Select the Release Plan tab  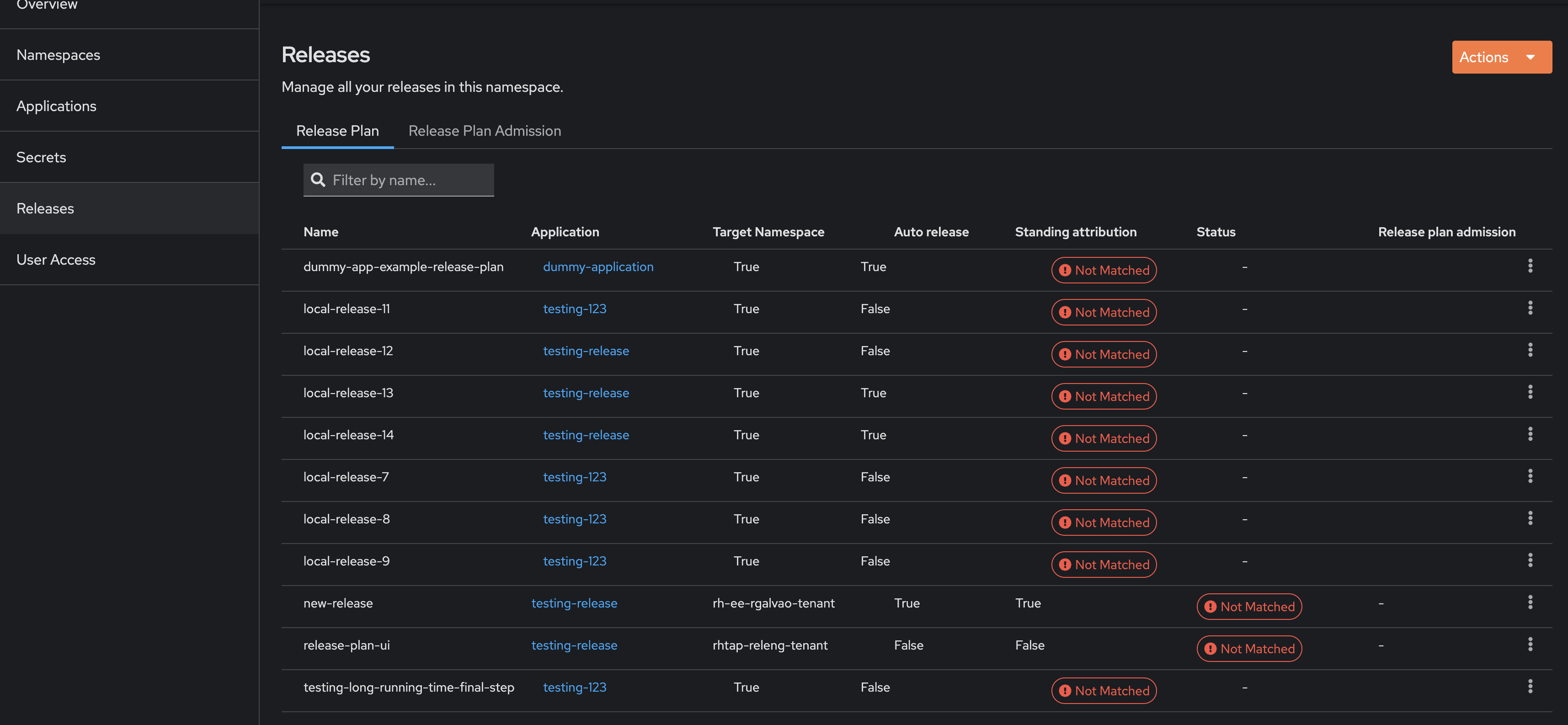[x=337, y=131]
